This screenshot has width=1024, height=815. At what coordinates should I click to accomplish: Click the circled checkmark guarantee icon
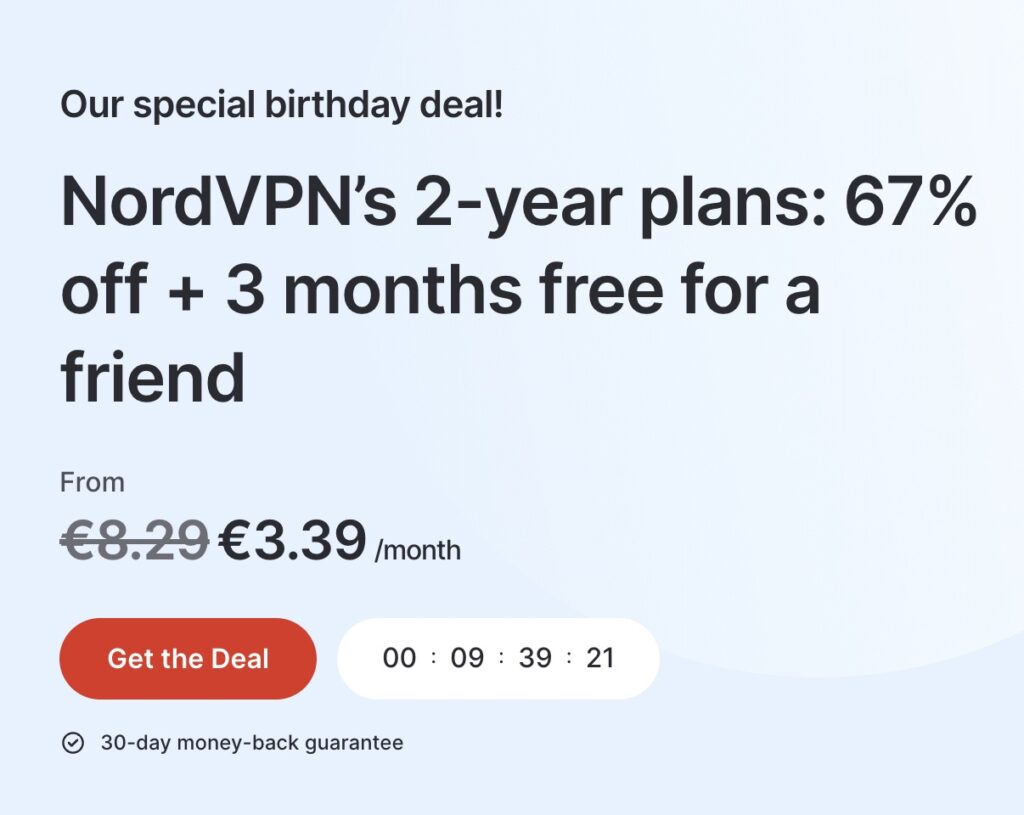click(73, 743)
